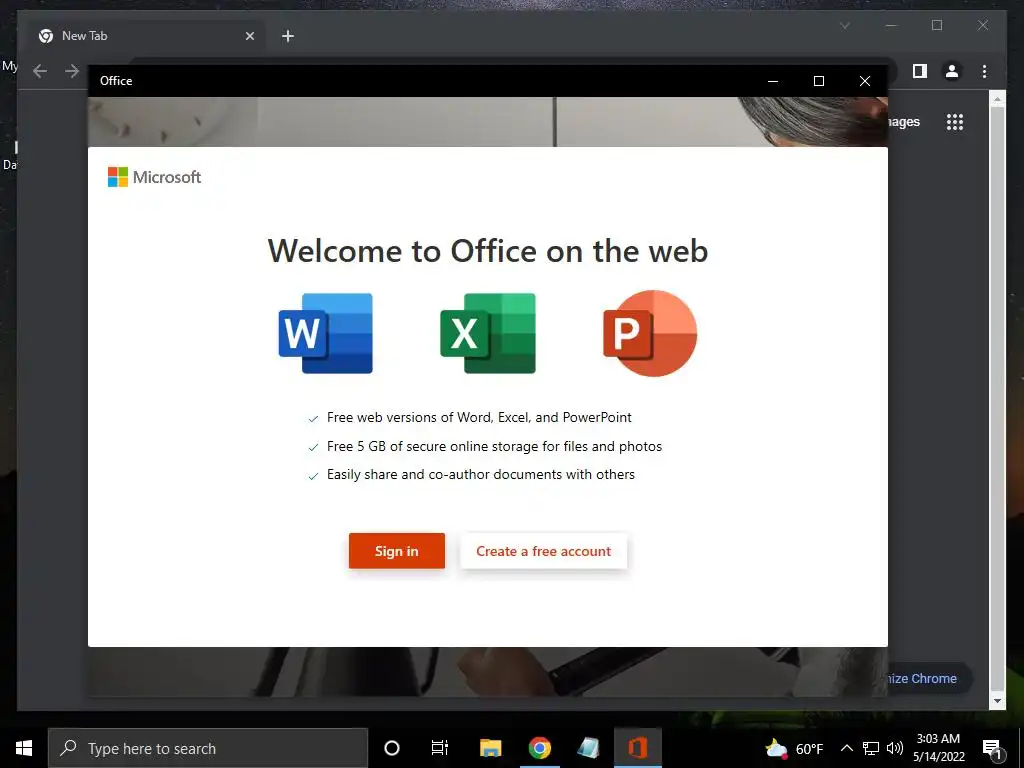Viewport: 1024px width, 768px height.
Task: Show hidden system tray icons
Action: [x=846, y=748]
